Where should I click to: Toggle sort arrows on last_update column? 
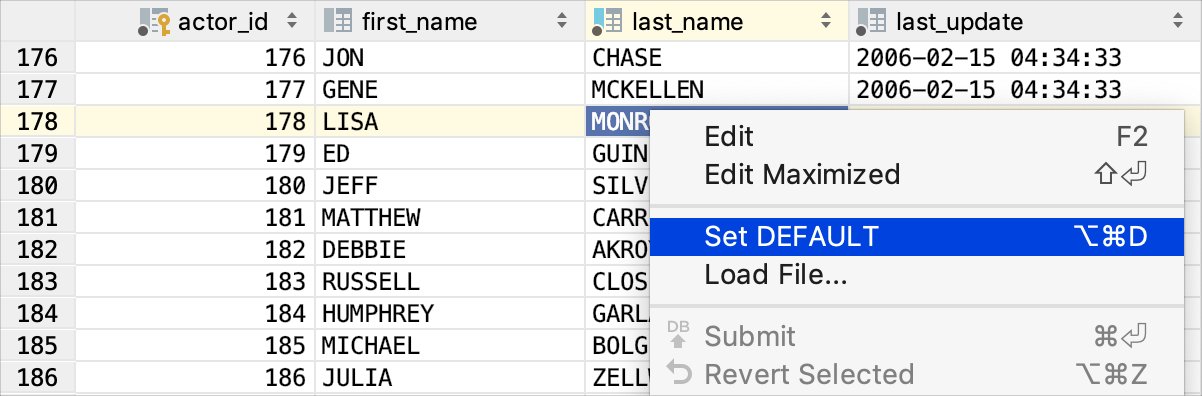1177,21
